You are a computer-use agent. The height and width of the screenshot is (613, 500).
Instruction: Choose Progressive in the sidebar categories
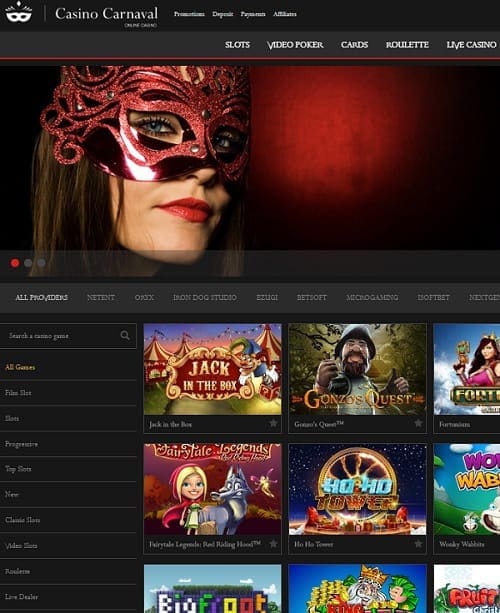(x=22, y=444)
